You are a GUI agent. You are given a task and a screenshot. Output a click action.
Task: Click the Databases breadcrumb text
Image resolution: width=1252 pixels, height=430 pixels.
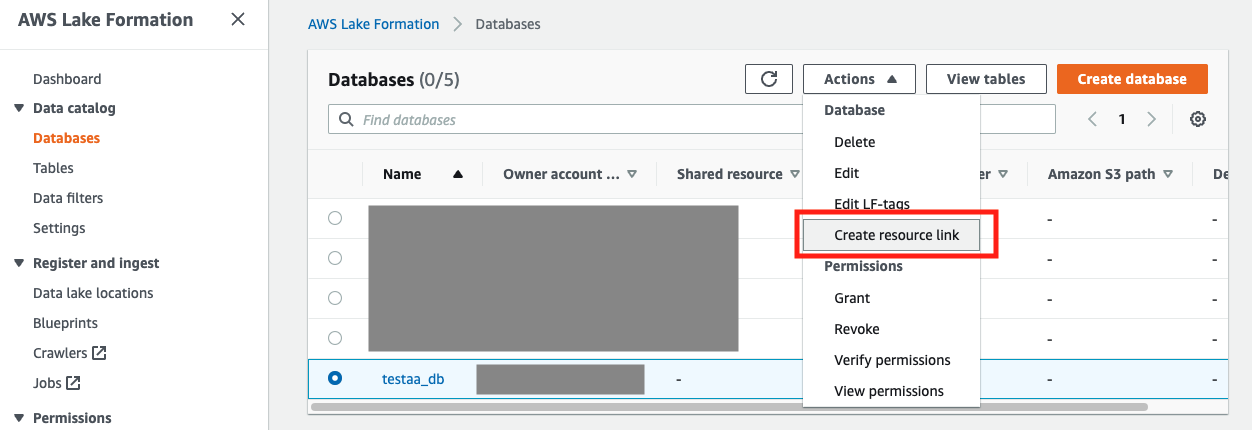tap(508, 24)
